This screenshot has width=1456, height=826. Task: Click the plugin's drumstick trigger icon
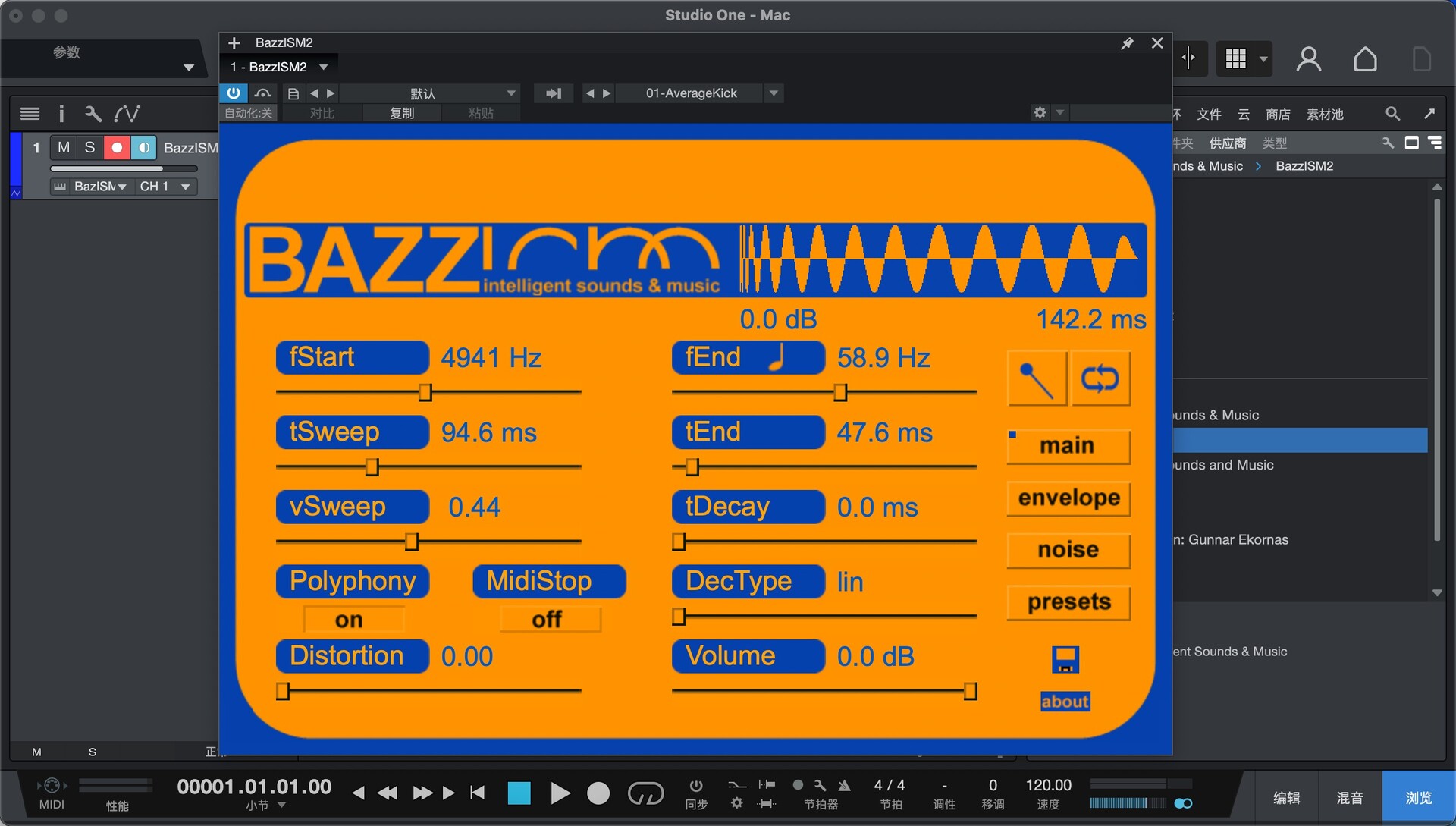pos(1037,378)
